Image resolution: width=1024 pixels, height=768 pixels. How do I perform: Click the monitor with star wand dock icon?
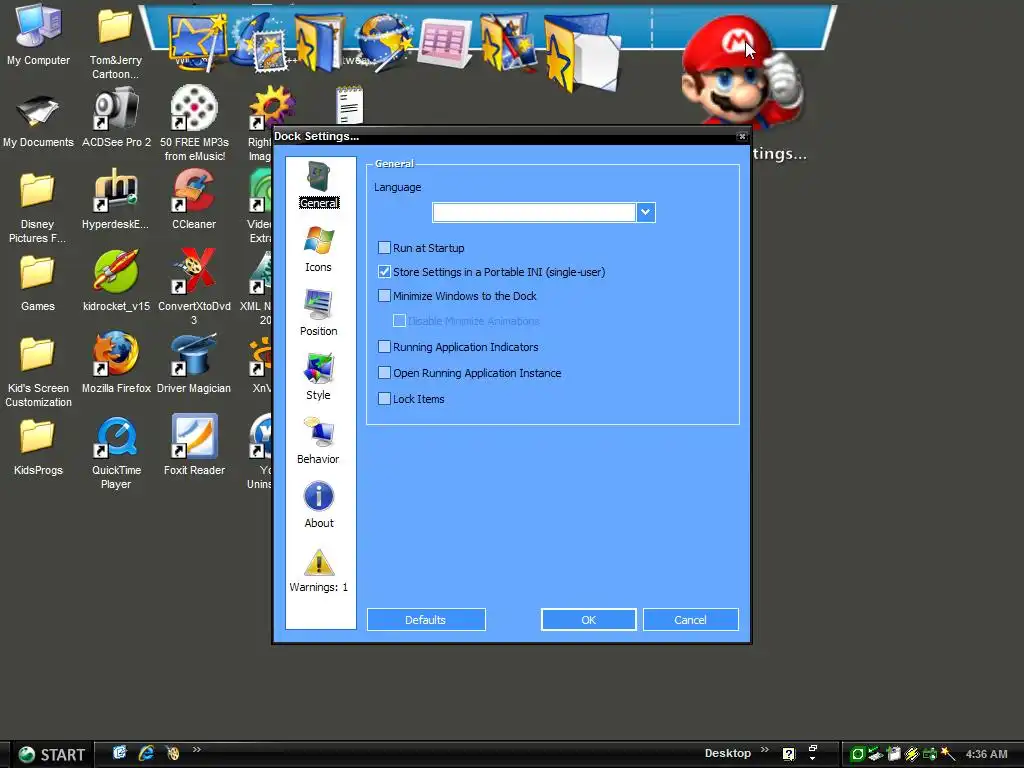197,42
